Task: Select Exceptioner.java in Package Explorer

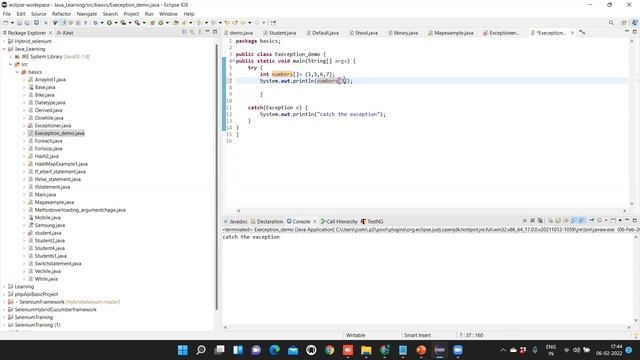Action: coord(53,126)
